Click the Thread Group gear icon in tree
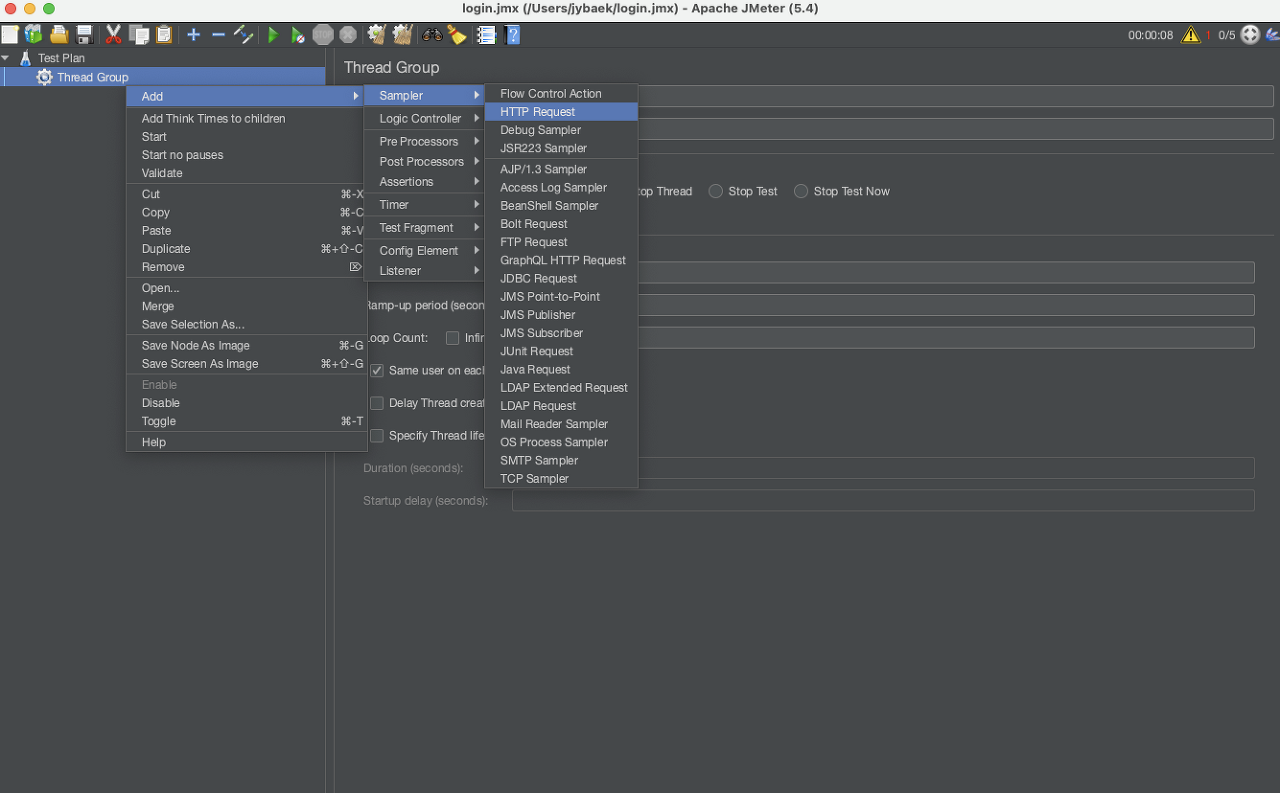Screen dimensions: 1280x793 [45, 77]
